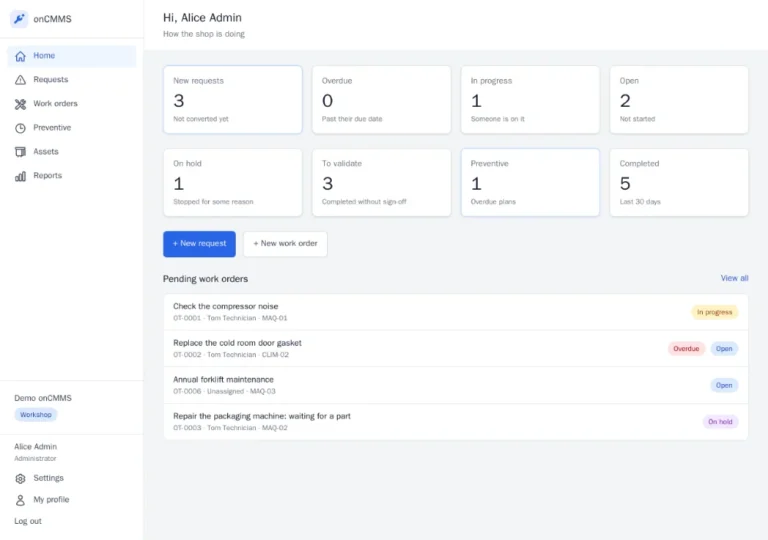Screen dimensions: 768x540
Task: Click the Overdue badge on gasket order
Action: (x=686, y=348)
